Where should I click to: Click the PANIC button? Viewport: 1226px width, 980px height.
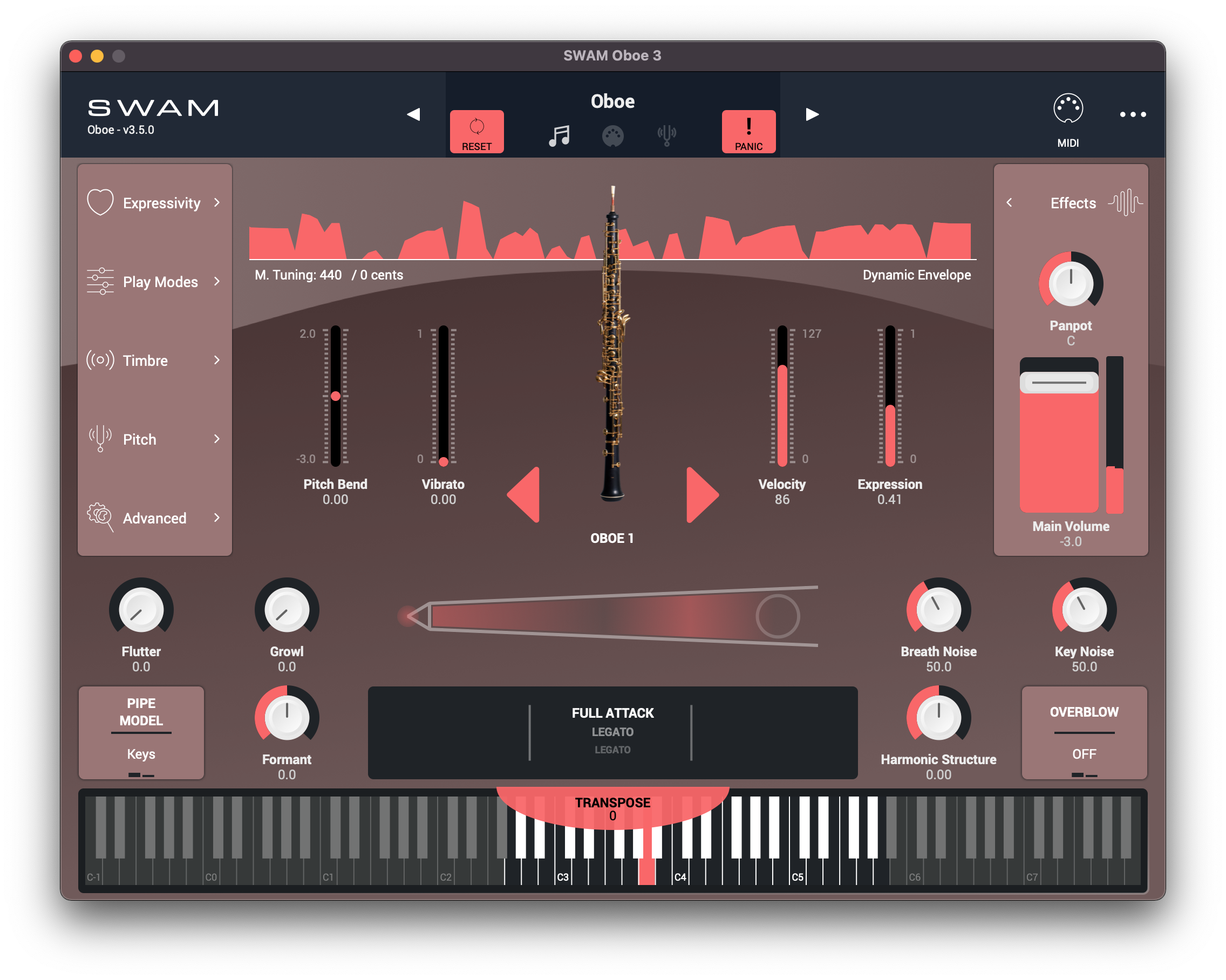tap(748, 131)
